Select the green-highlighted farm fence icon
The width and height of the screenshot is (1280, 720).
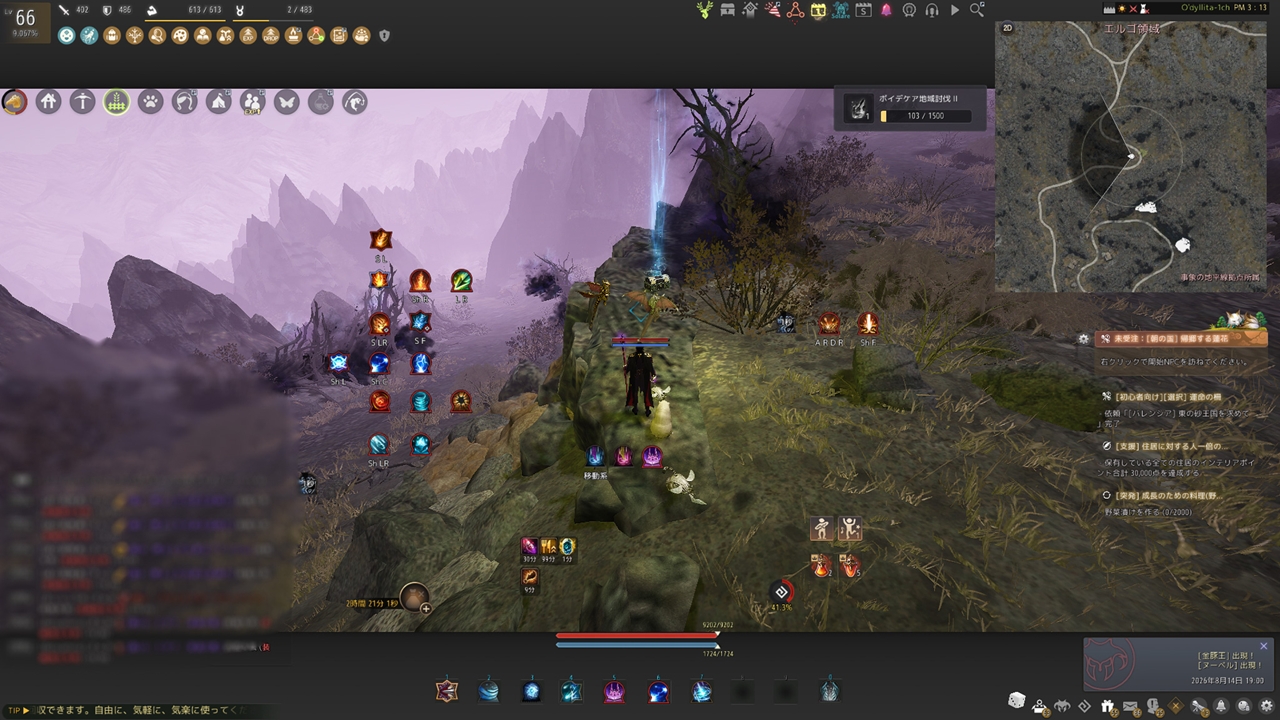[x=116, y=102]
